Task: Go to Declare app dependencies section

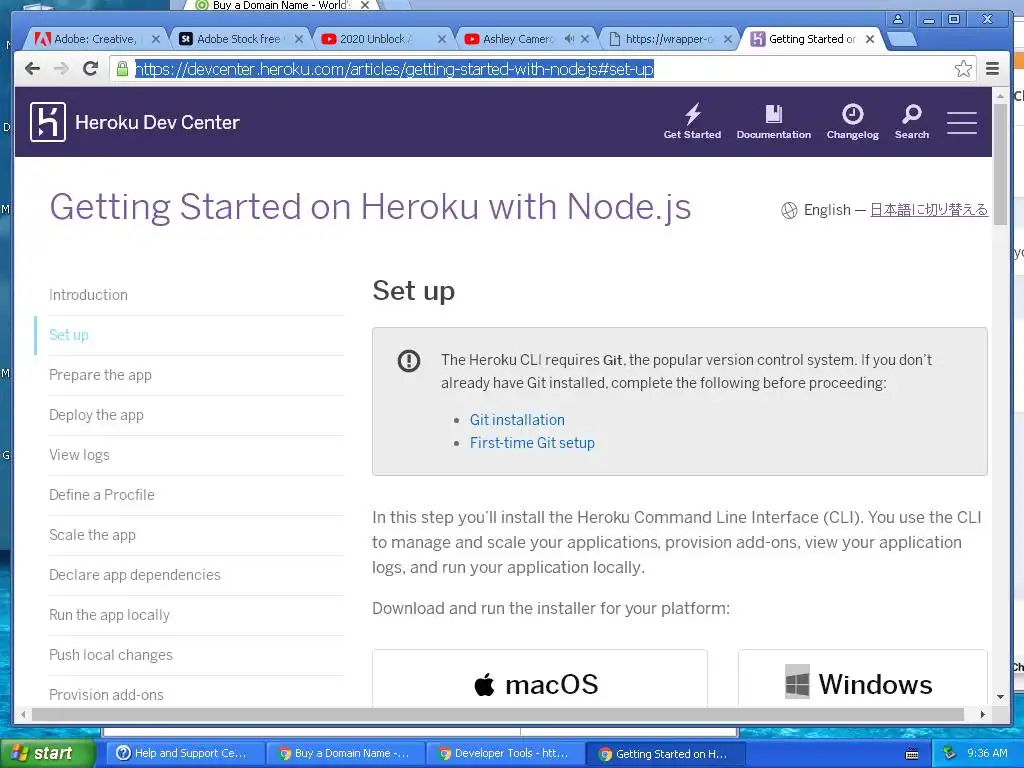Action: tap(135, 575)
